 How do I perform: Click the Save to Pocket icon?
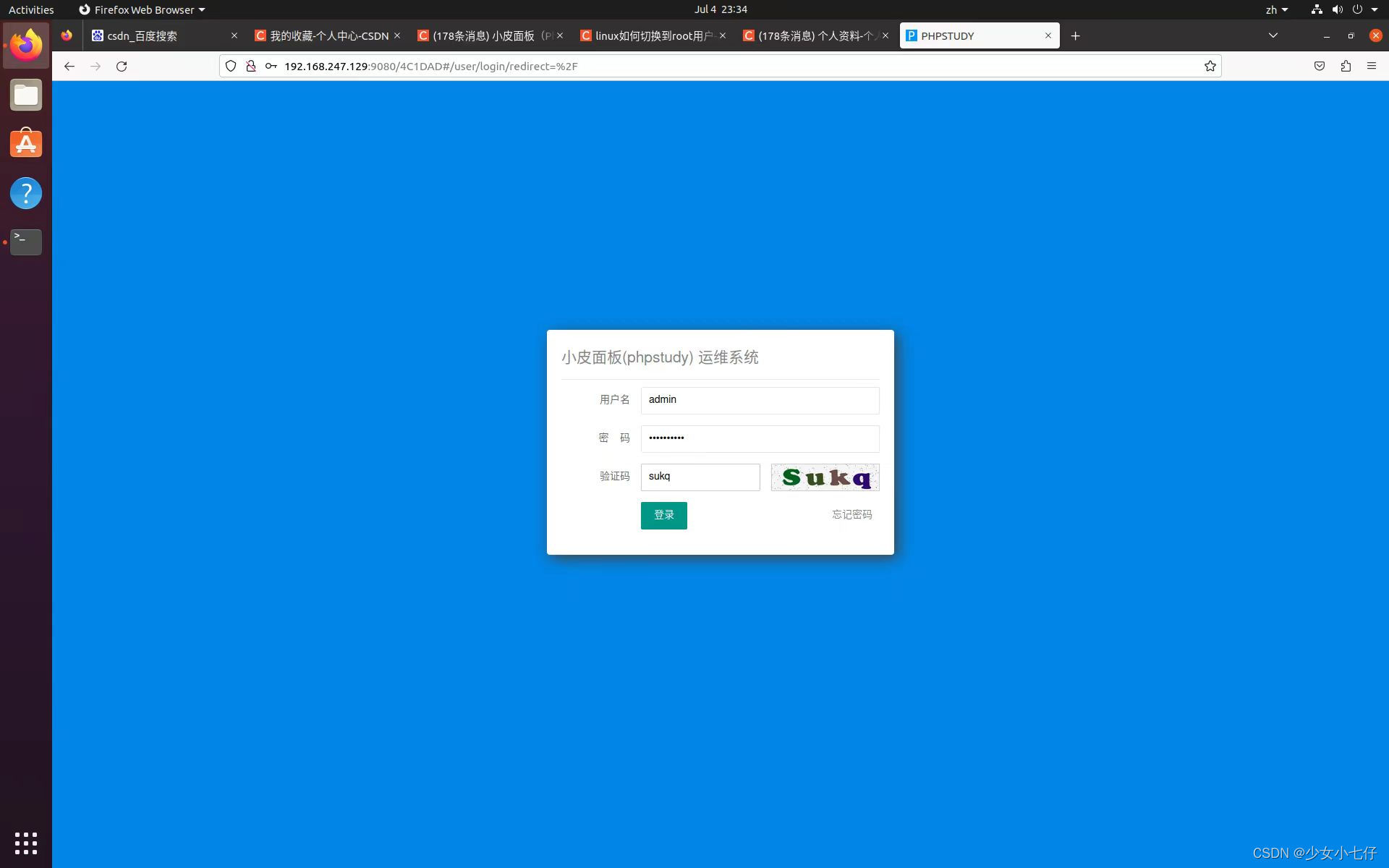tap(1320, 67)
